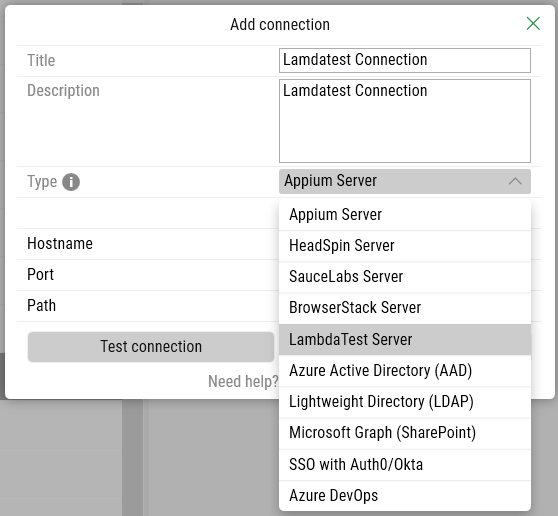Select Azure Active Directory (AAD)
Viewport: 558px width, 516px height.
[x=405, y=371]
